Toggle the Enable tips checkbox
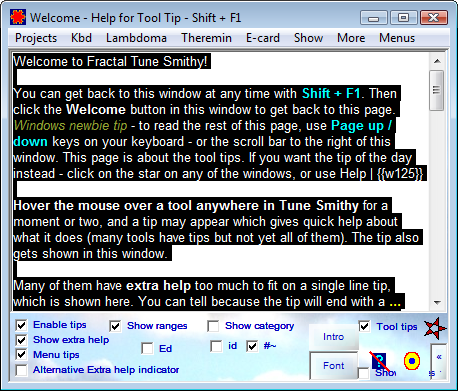This screenshot has width=458, height=391. [x=22, y=325]
